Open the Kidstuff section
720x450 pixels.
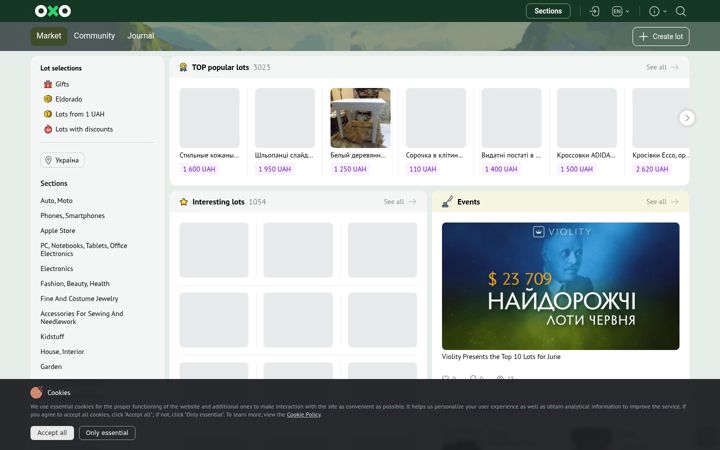(52, 337)
